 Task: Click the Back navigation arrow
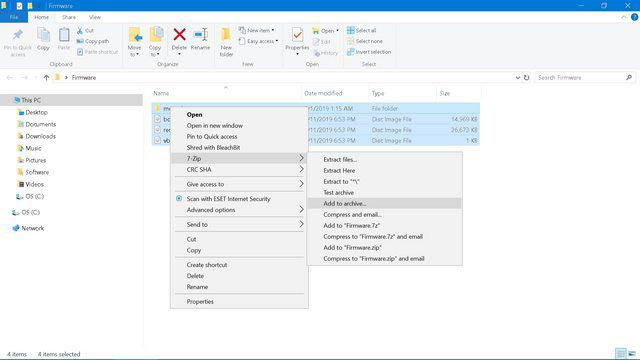coord(10,78)
